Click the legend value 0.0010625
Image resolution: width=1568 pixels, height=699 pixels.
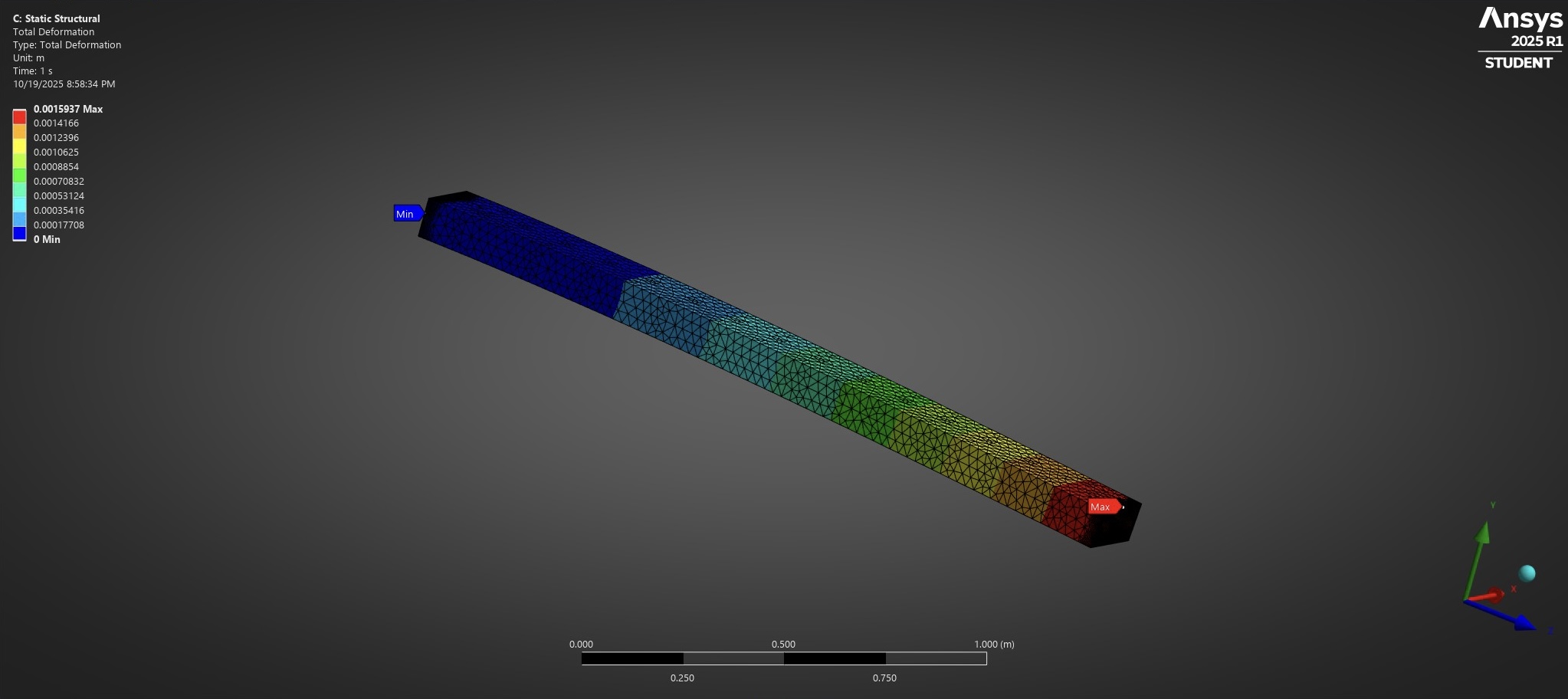point(56,153)
